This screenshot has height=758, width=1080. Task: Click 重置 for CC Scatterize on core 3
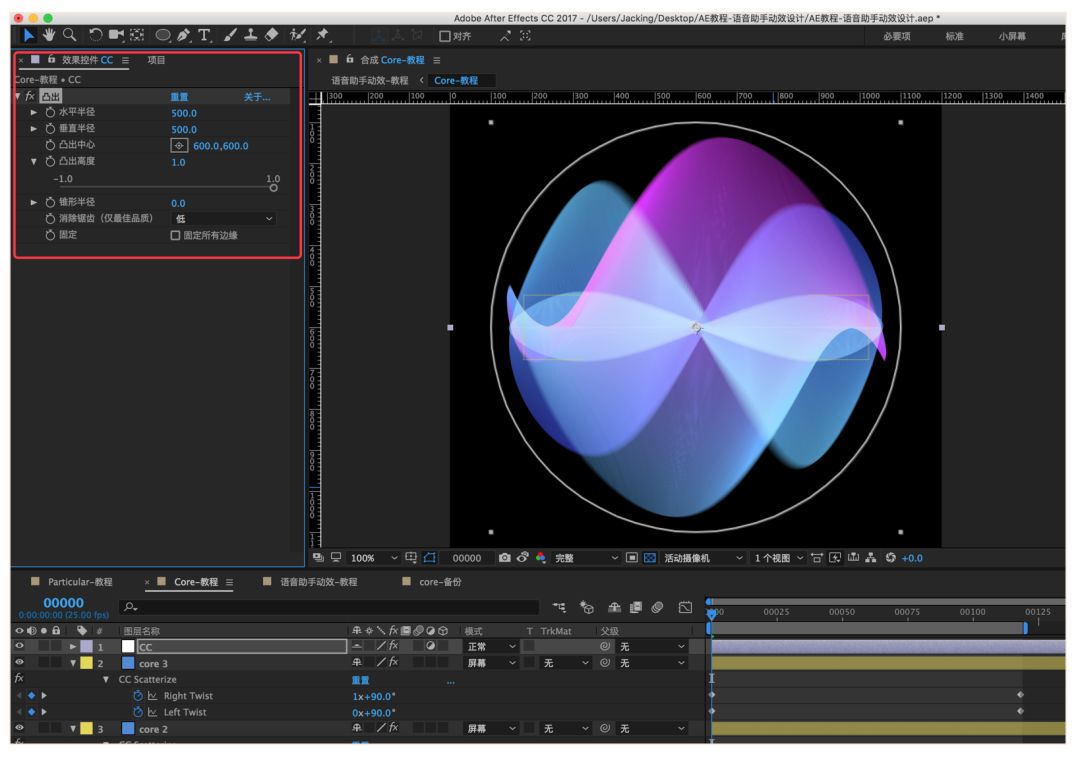point(360,680)
